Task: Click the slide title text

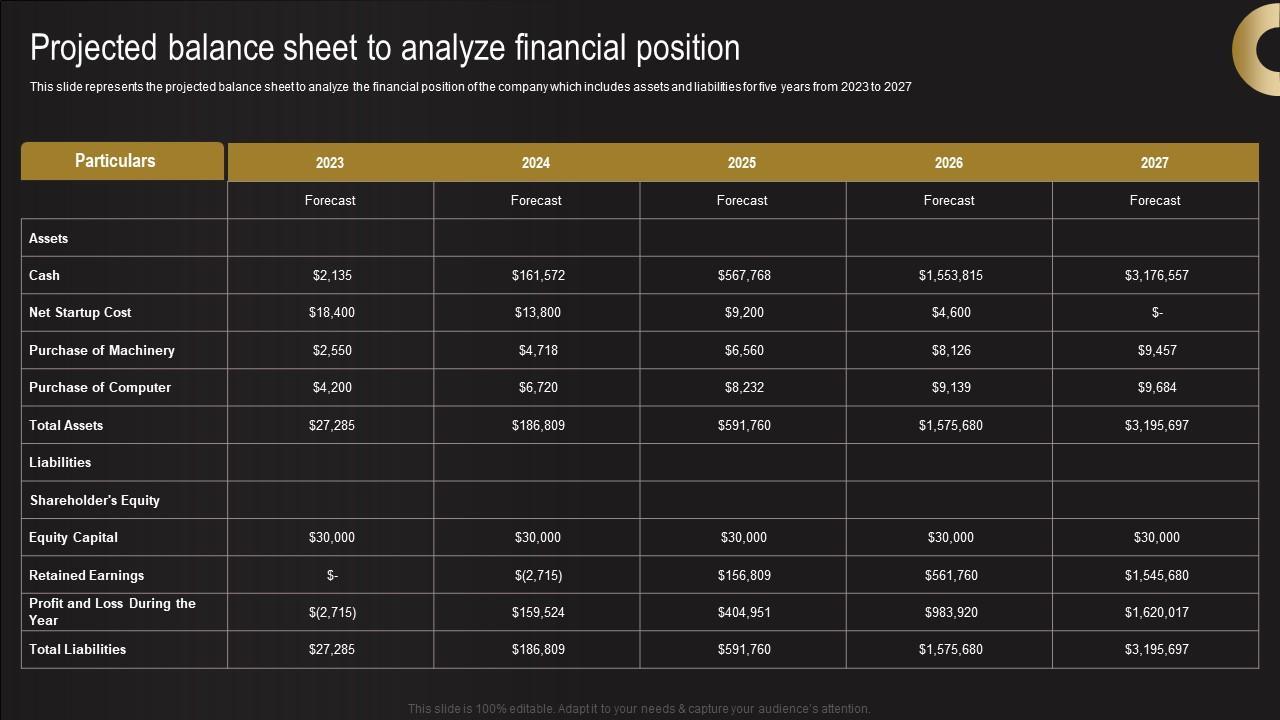Action: (385, 48)
